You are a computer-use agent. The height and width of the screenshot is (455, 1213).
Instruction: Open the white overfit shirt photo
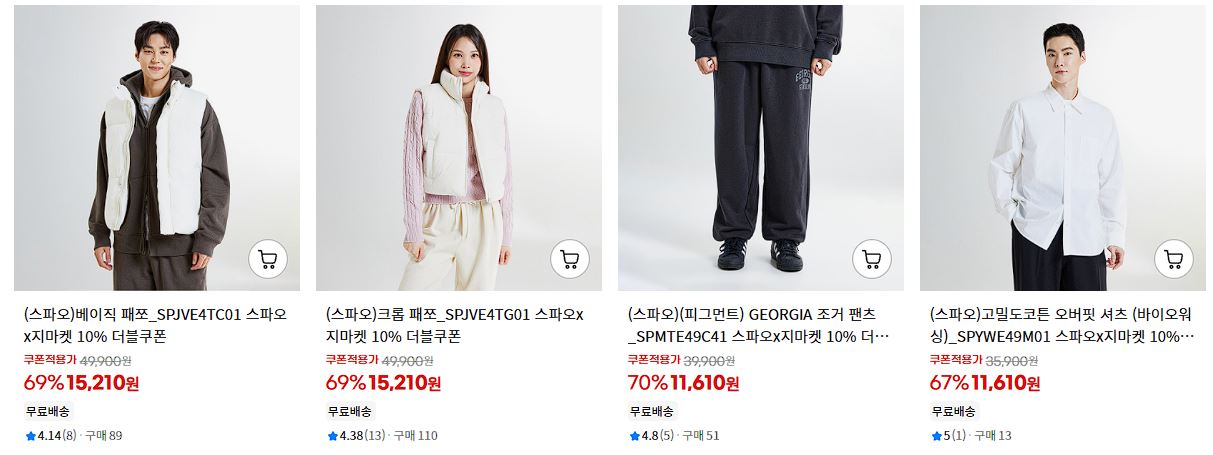click(1063, 148)
